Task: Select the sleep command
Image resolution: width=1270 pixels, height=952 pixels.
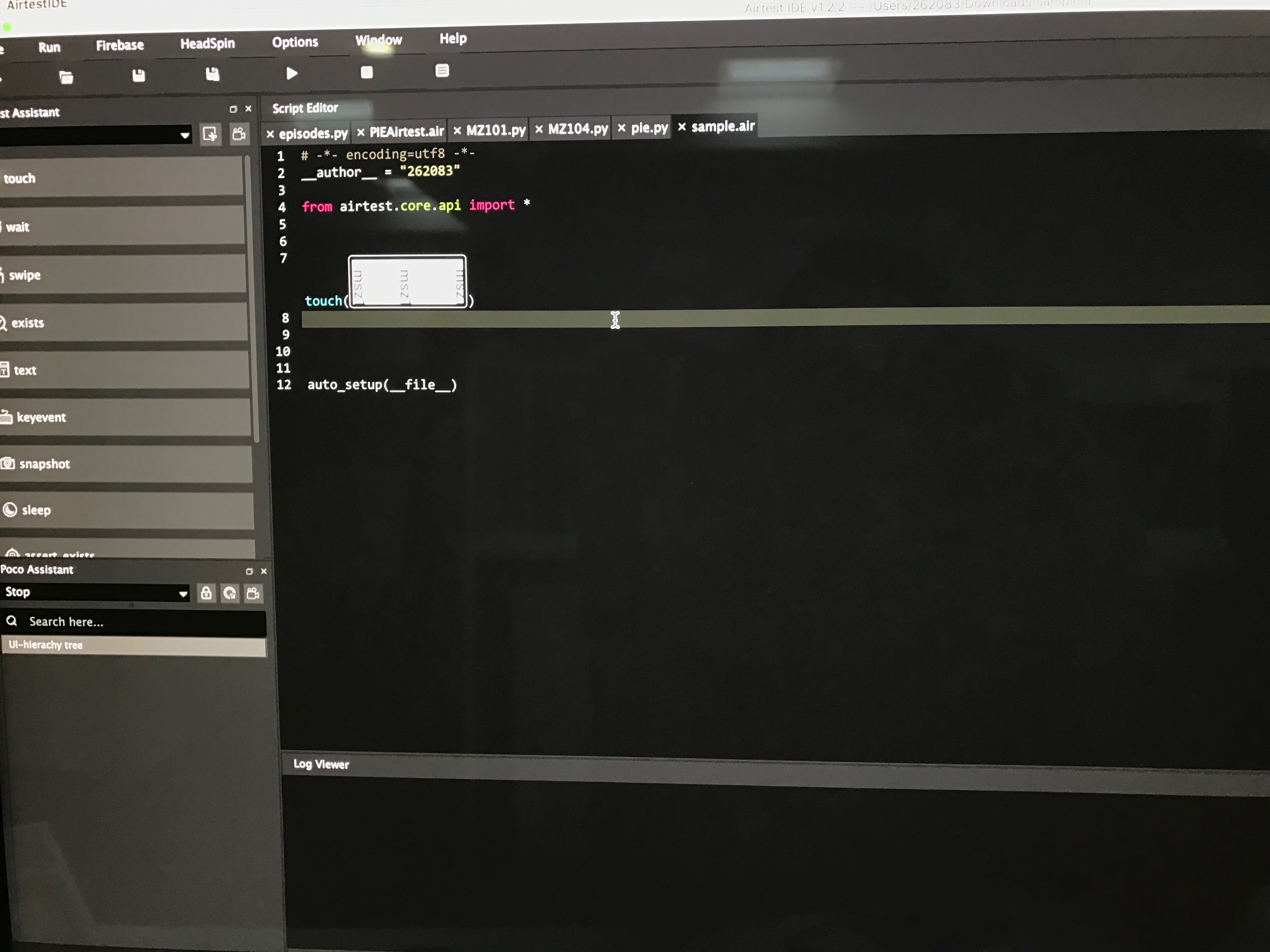Action: tap(126, 510)
